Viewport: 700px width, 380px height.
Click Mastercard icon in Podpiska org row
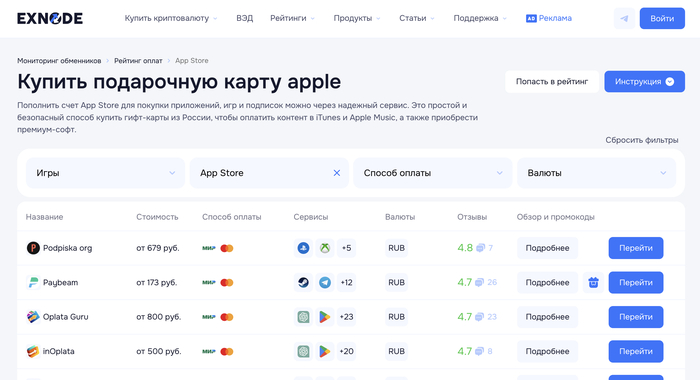227,248
